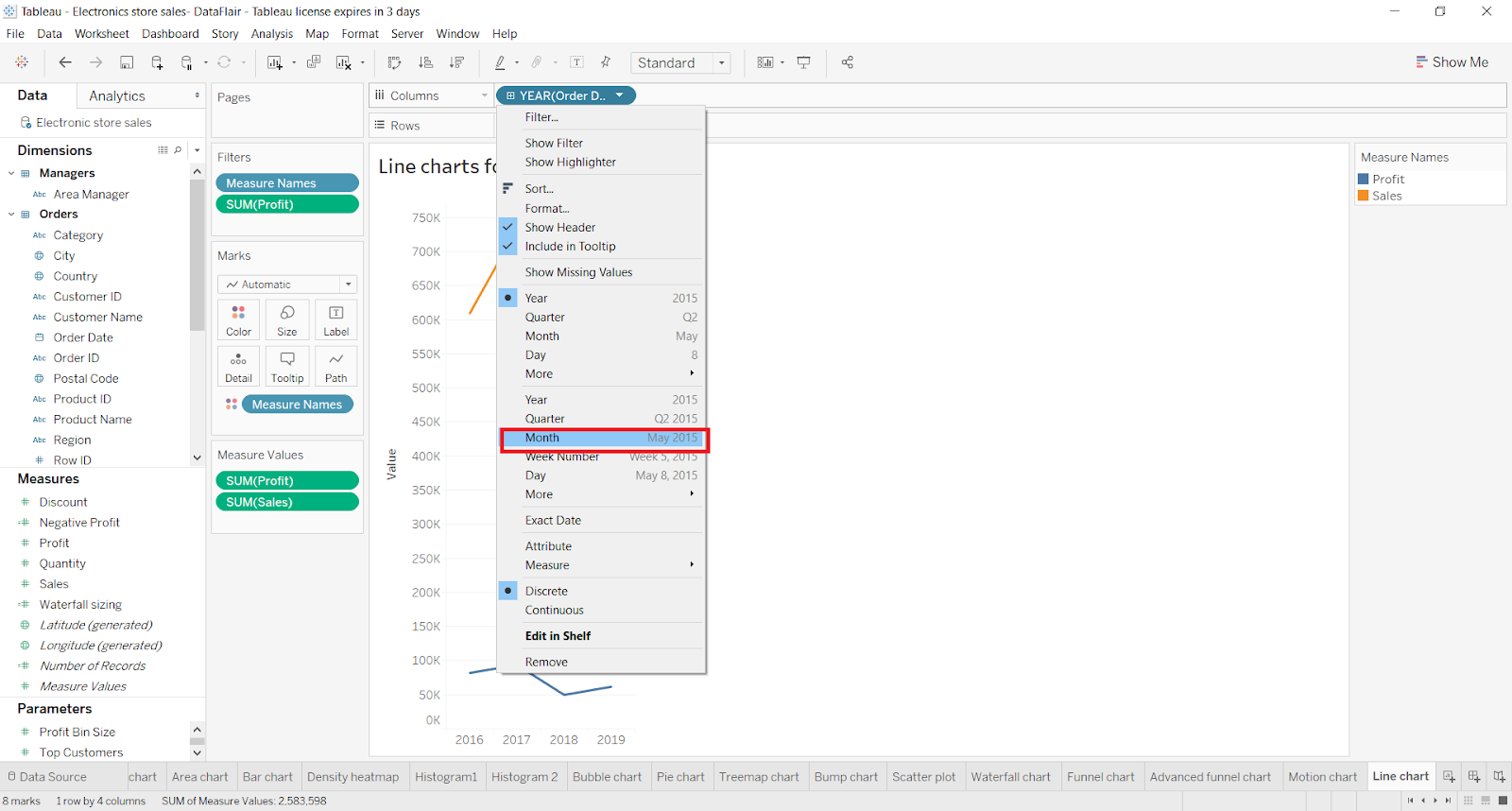Swap rows and columns icon
Viewport: 1512px width, 811px height.
click(395, 62)
